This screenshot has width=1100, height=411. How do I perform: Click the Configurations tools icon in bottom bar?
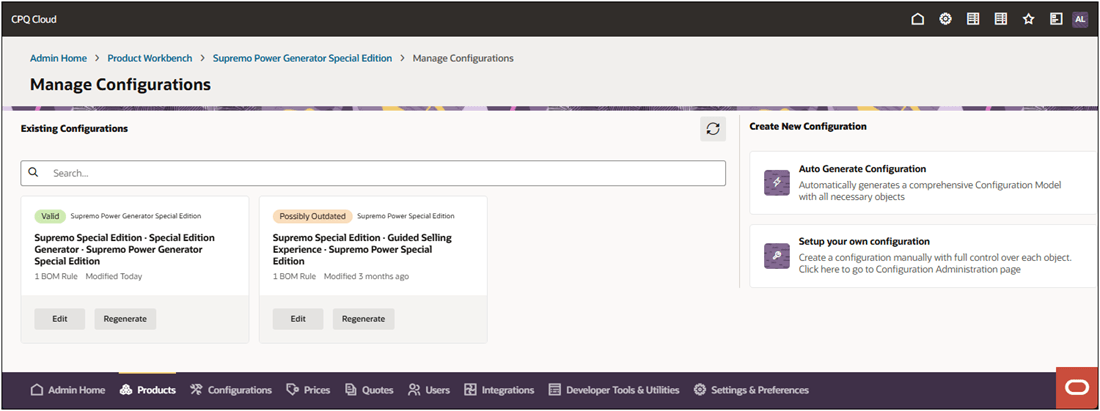(196, 390)
